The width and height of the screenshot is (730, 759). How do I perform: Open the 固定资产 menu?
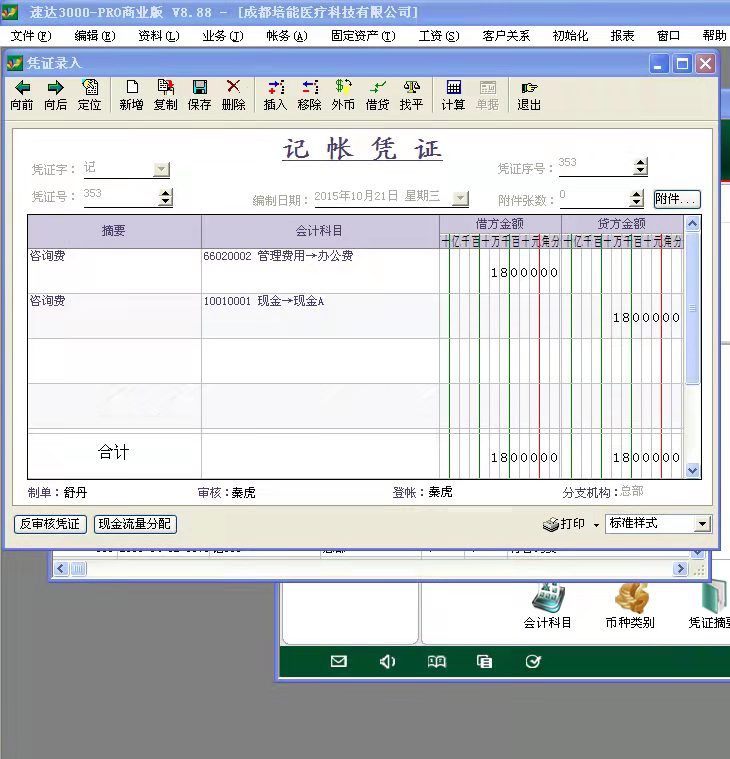(362, 35)
